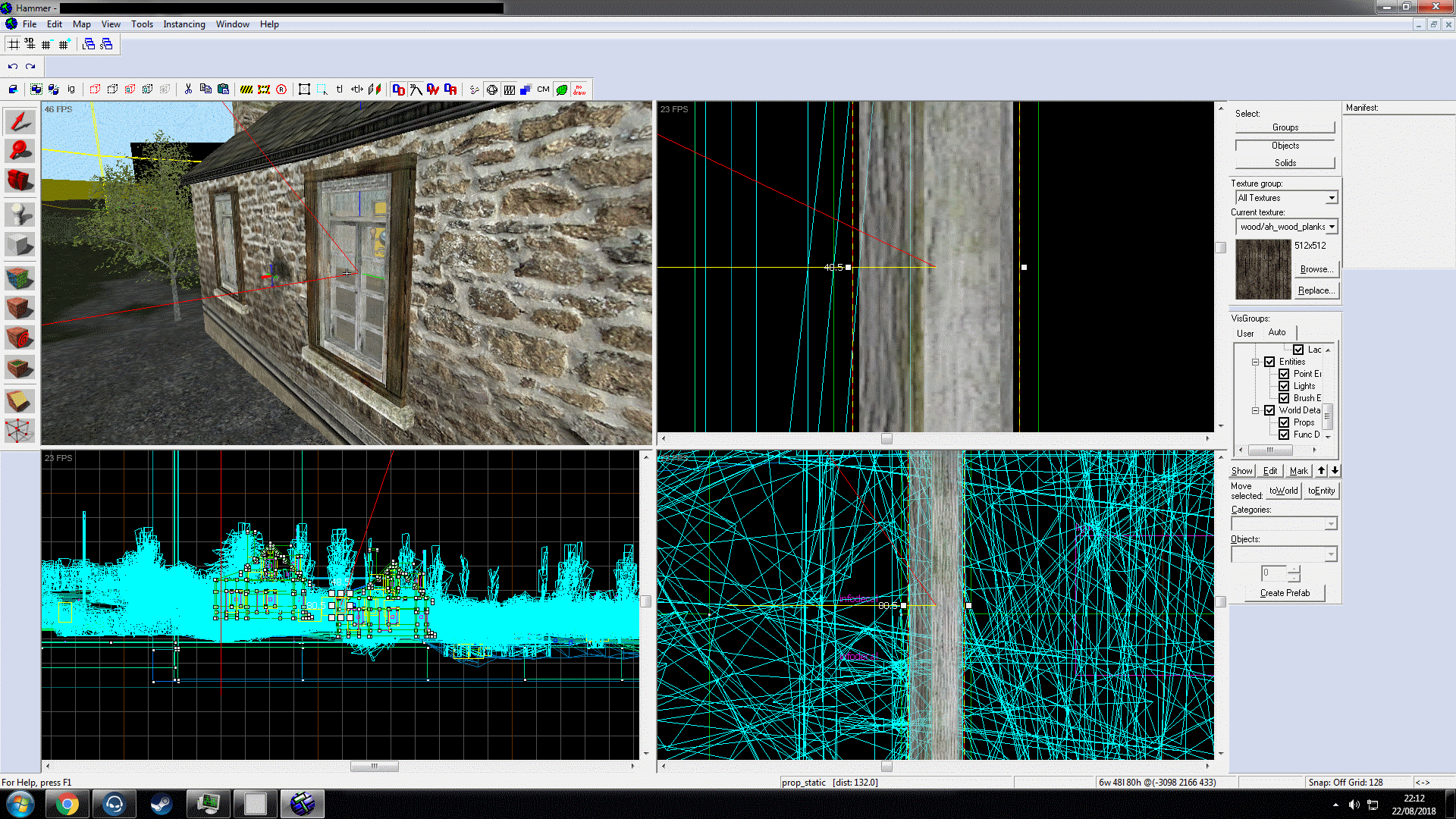Open the Map menu

pos(82,24)
